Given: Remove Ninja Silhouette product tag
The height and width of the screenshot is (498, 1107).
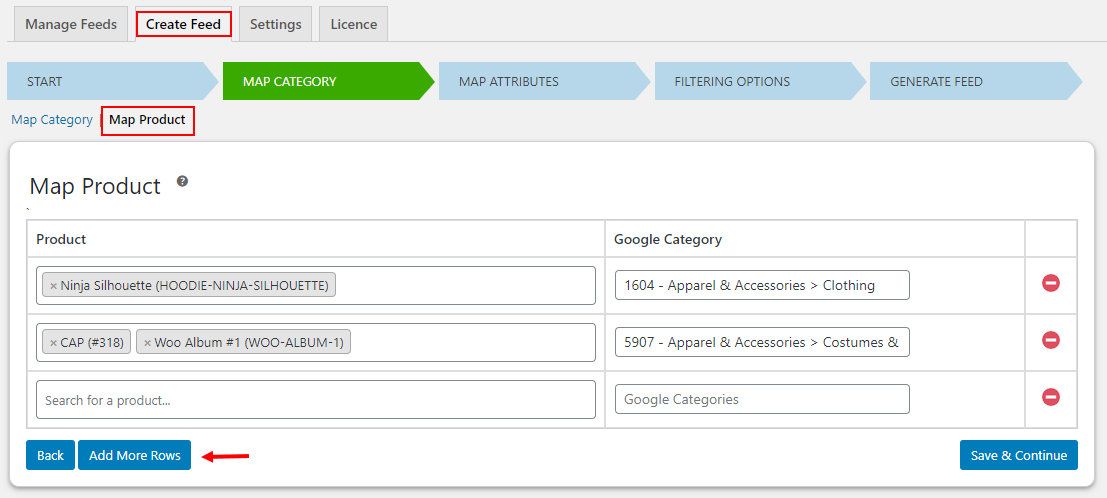Looking at the screenshot, I should [53, 286].
